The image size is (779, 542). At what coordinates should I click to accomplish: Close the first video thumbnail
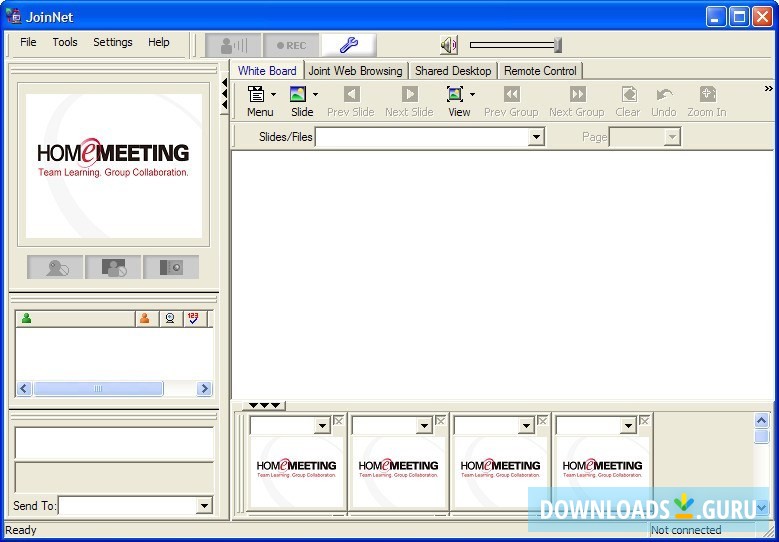[338, 421]
